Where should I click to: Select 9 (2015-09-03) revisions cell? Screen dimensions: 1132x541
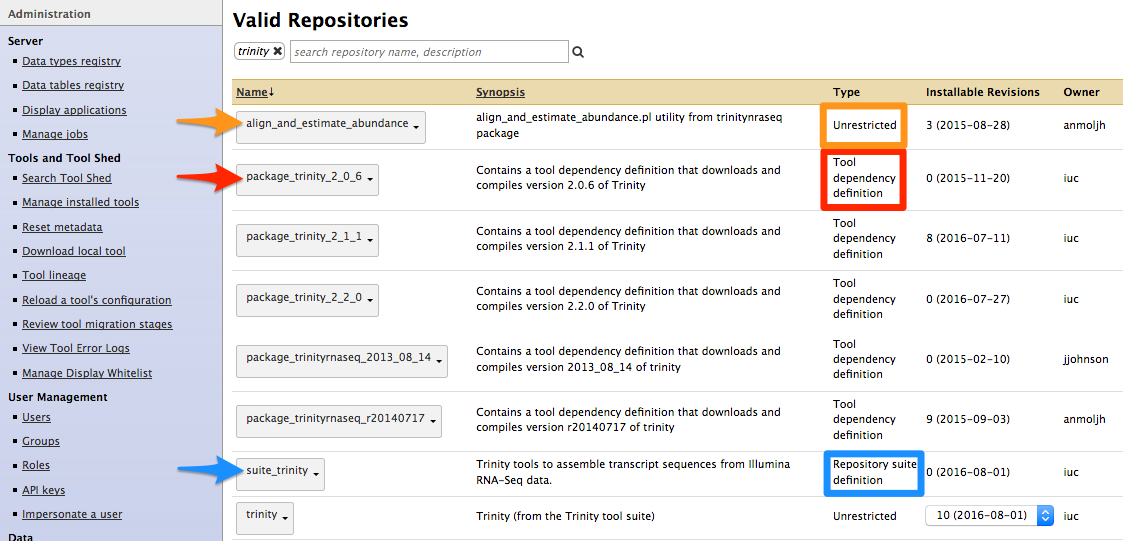pyautogui.click(x=968, y=419)
